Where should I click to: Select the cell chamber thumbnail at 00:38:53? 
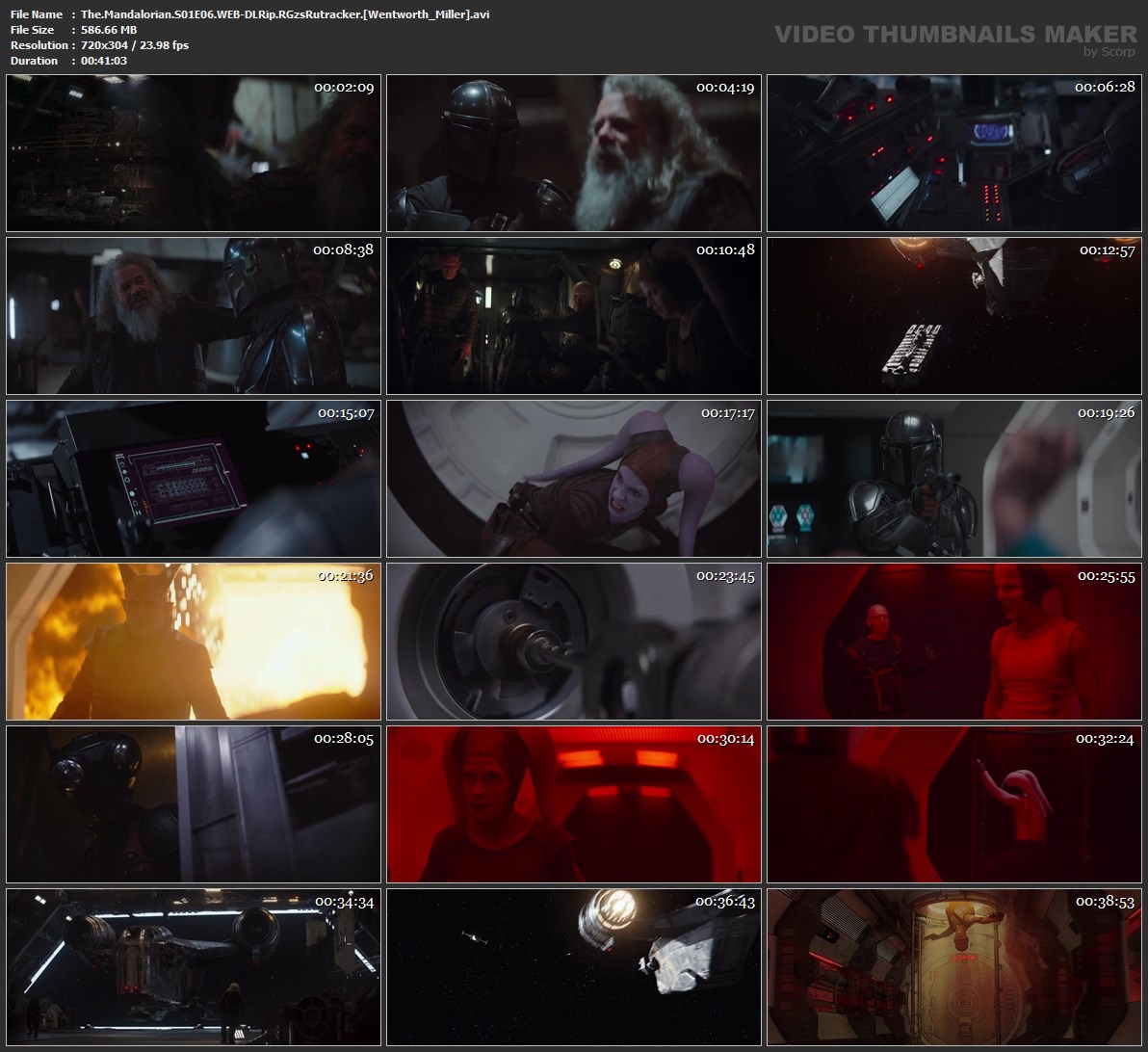tap(954, 968)
